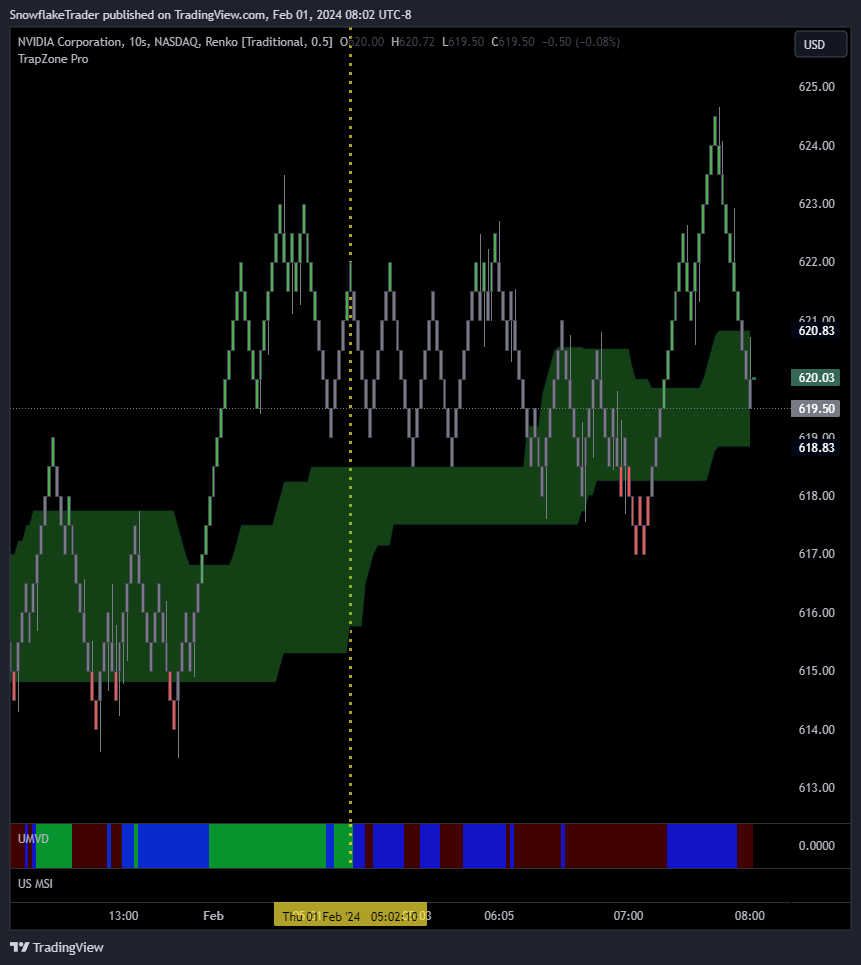The width and height of the screenshot is (861, 965).
Task: Click the 618.83 price label
Action: (815, 447)
